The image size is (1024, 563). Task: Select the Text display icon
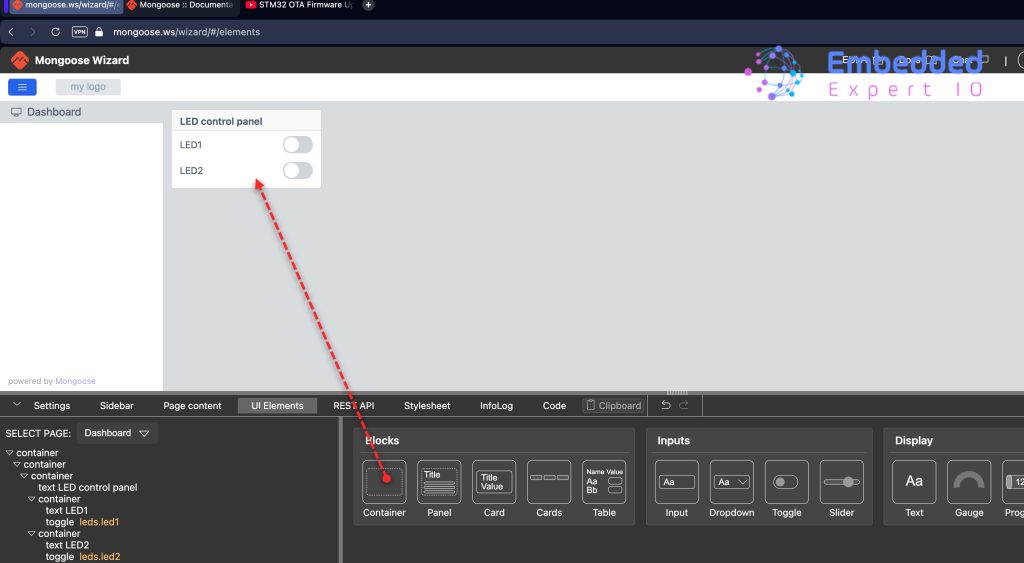[914, 482]
